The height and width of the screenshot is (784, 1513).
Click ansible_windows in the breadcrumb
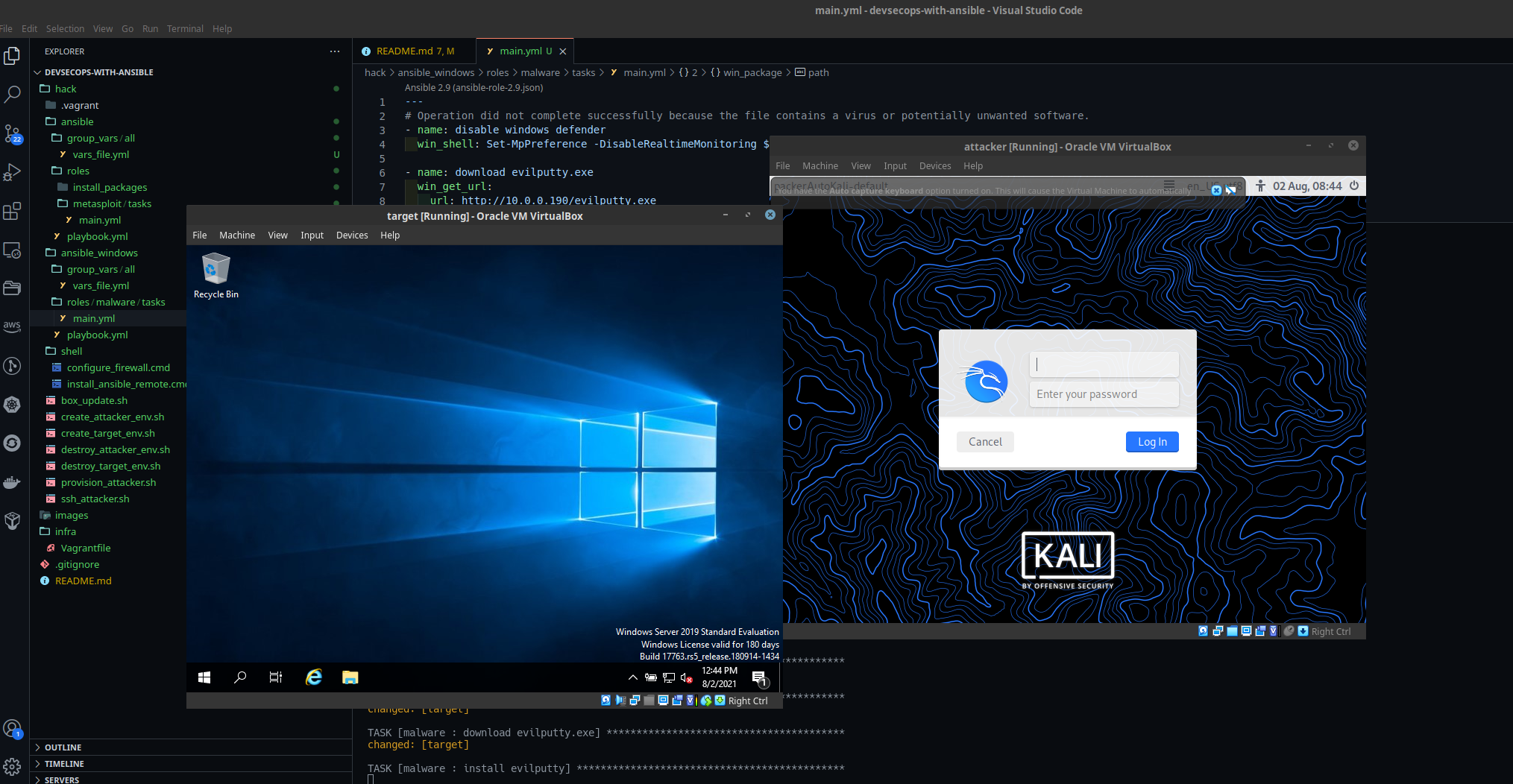tap(436, 72)
